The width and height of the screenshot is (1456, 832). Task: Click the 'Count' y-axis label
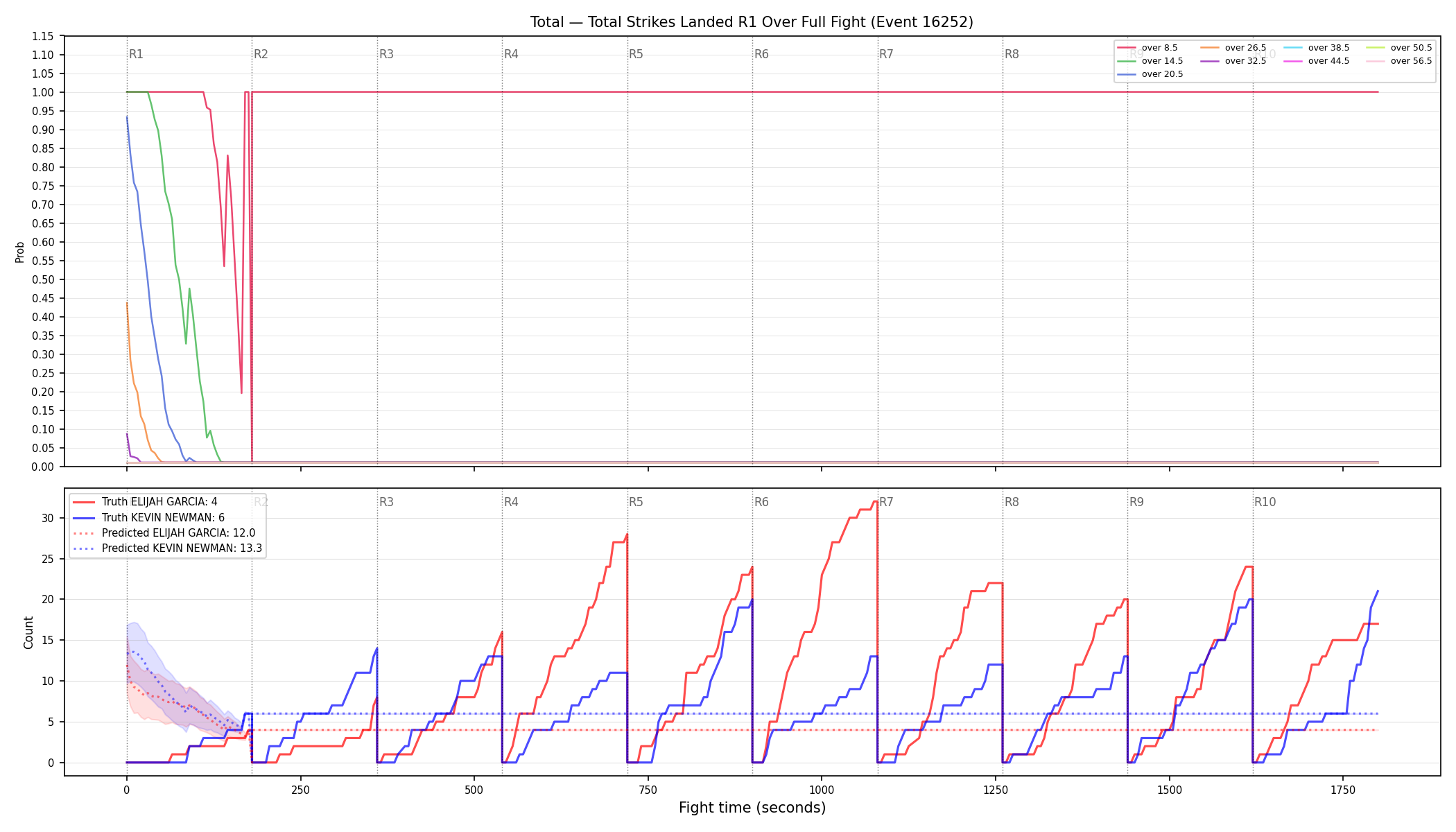(x=28, y=632)
